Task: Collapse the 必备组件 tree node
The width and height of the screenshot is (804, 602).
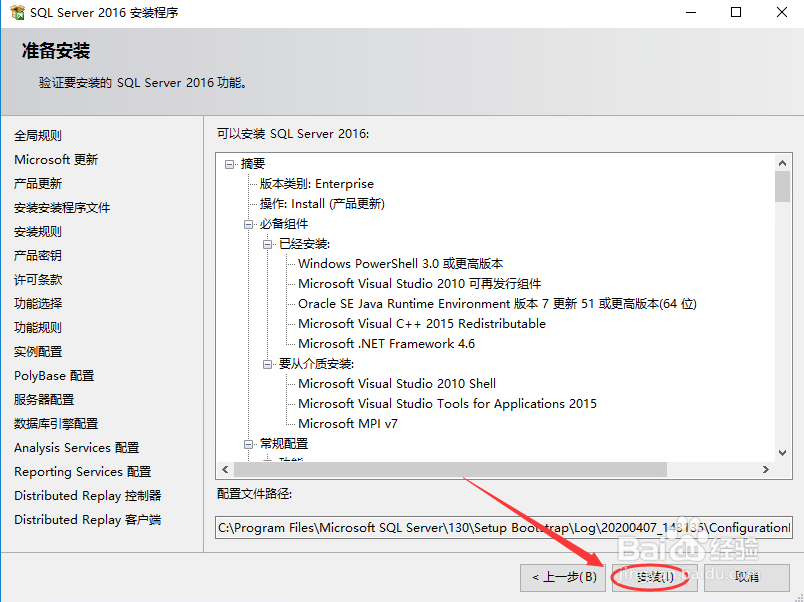Action: pyautogui.click(x=248, y=224)
